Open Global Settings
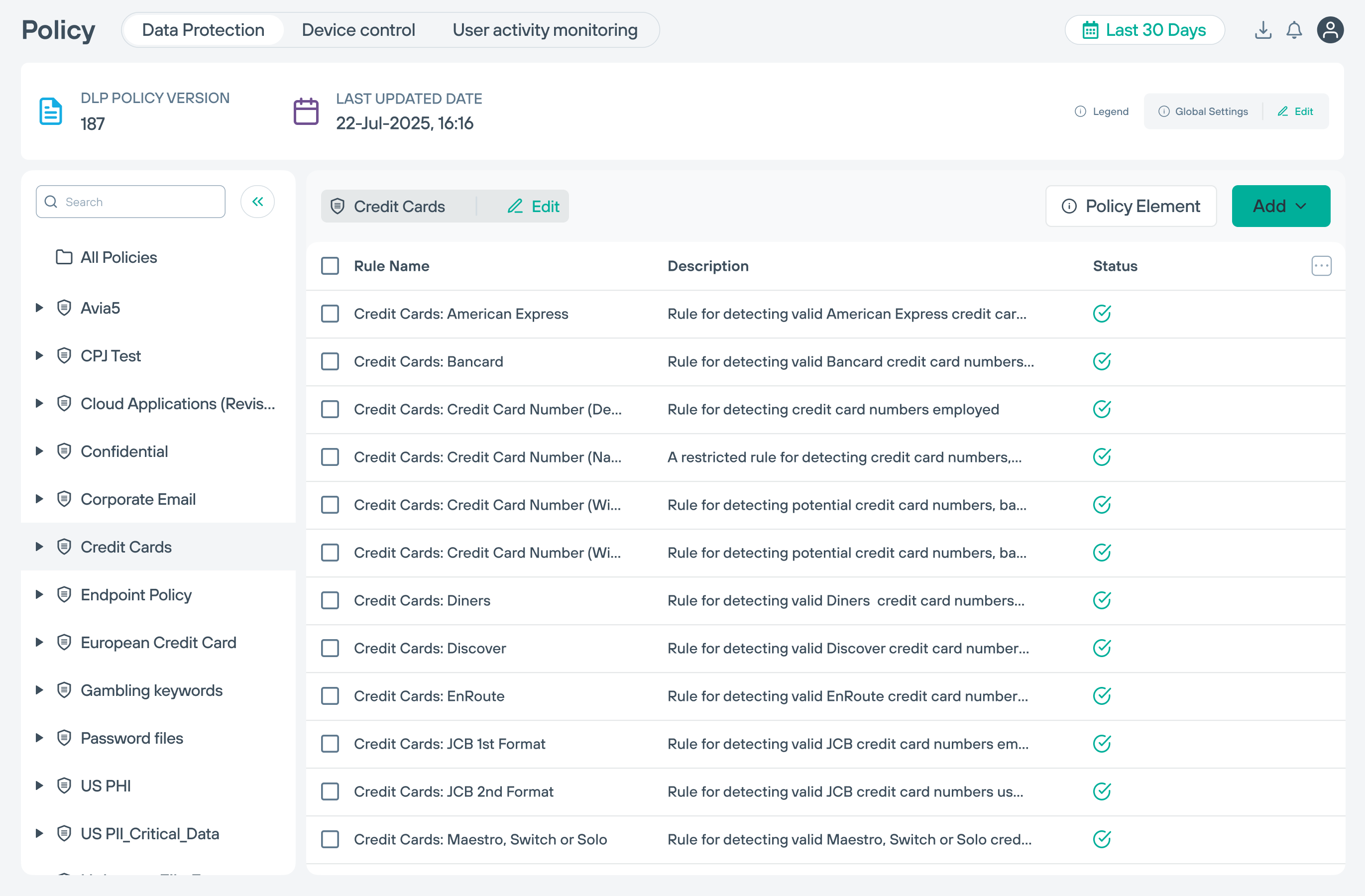The width and height of the screenshot is (1365, 896). (1203, 112)
